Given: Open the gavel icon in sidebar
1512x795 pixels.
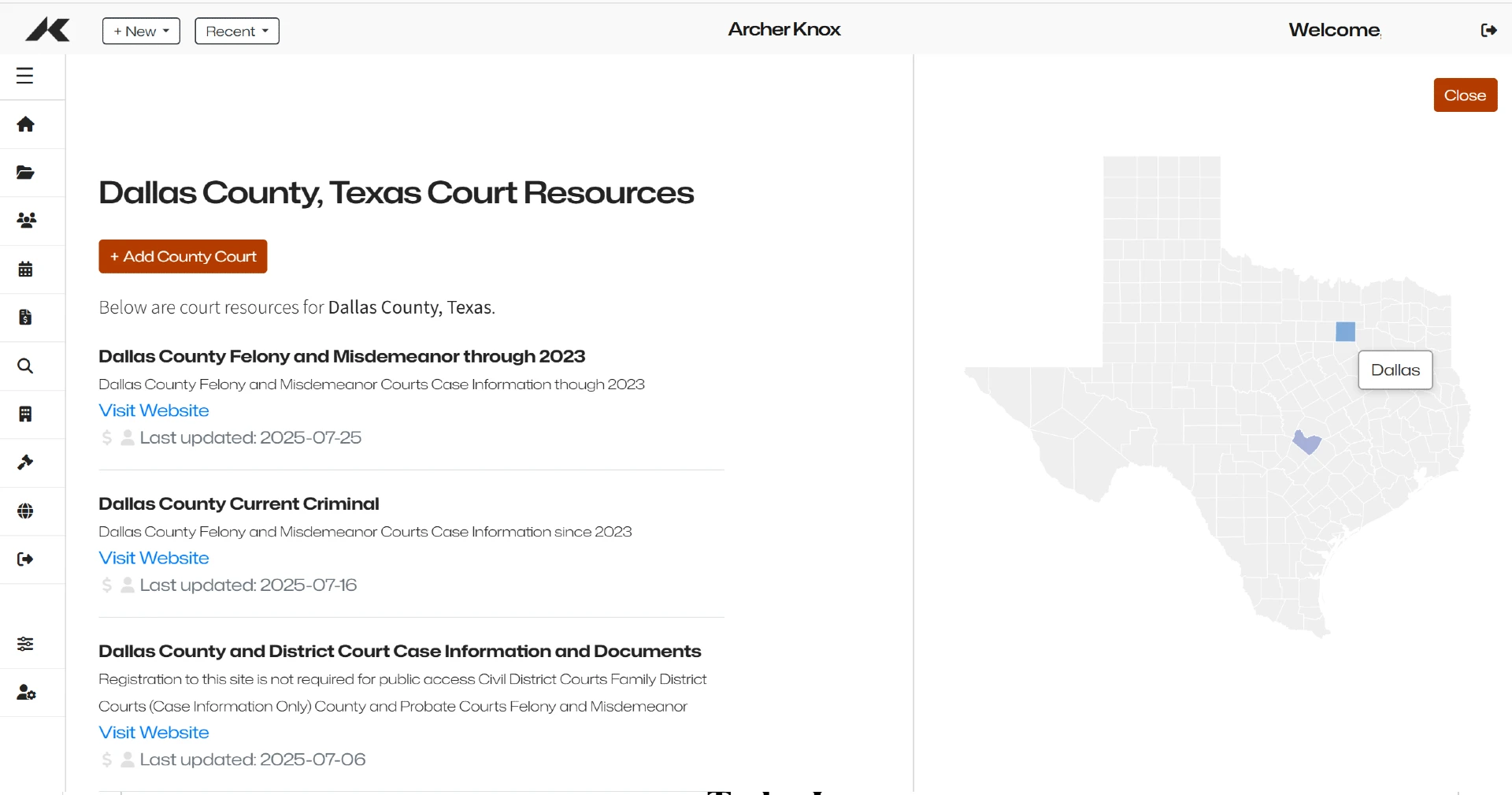Looking at the screenshot, I should [25, 463].
